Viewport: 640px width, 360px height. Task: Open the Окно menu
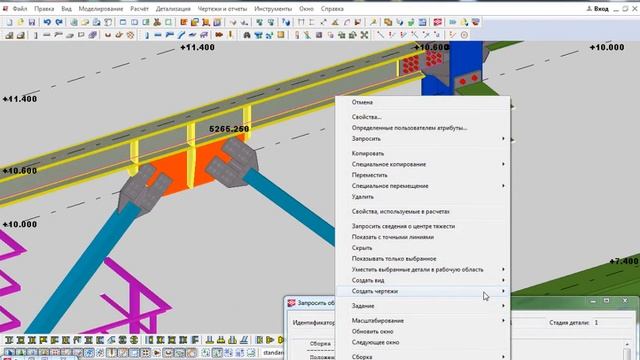tap(306, 9)
